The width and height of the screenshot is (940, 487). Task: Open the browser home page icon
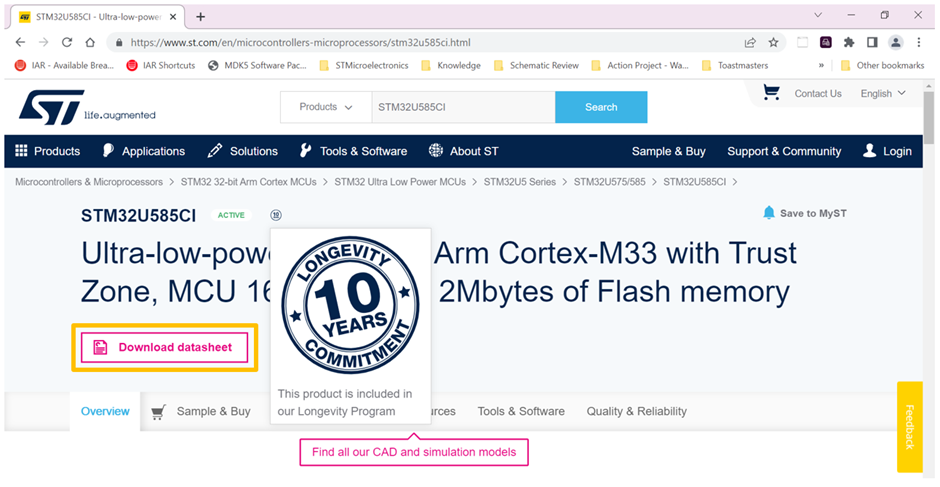tap(90, 43)
